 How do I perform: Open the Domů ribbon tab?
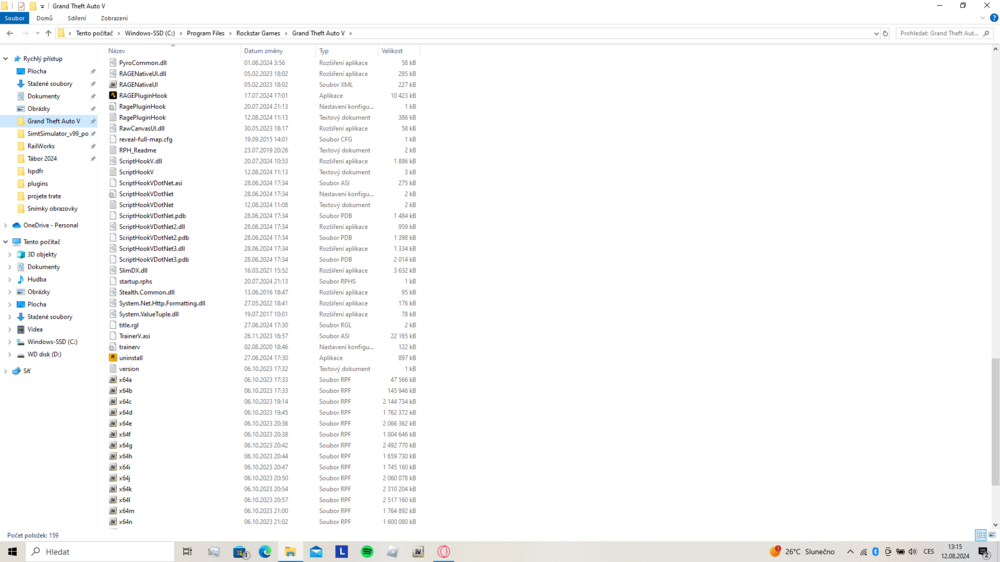tap(45, 18)
